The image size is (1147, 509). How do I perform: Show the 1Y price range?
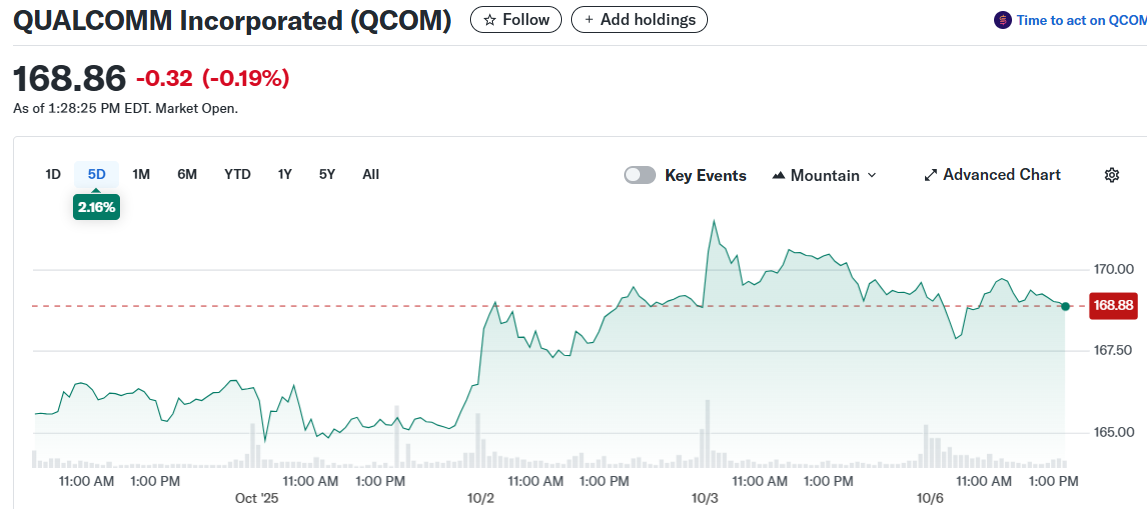[285, 174]
